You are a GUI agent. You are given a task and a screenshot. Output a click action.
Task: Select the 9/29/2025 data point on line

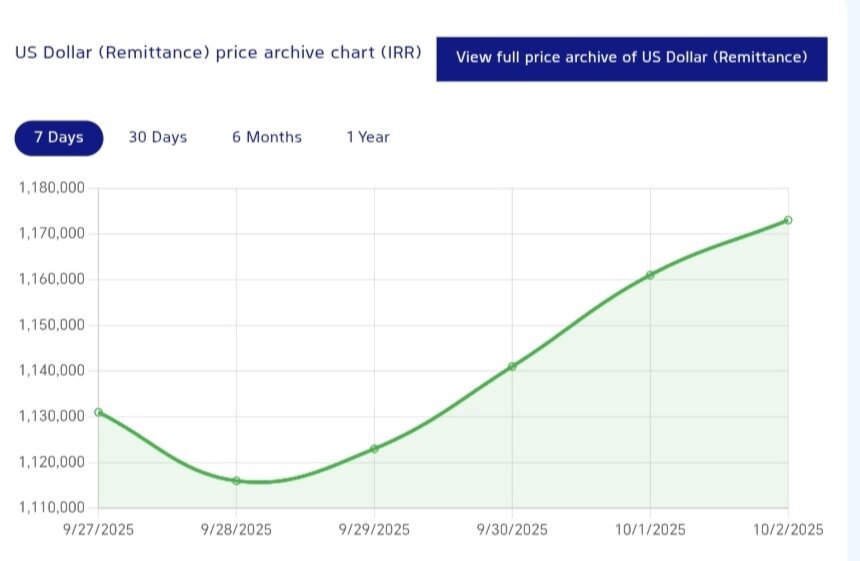tap(374, 449)
